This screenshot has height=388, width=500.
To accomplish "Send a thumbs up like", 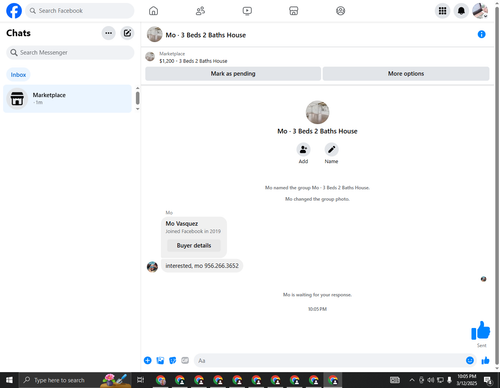I will point(485,360).
